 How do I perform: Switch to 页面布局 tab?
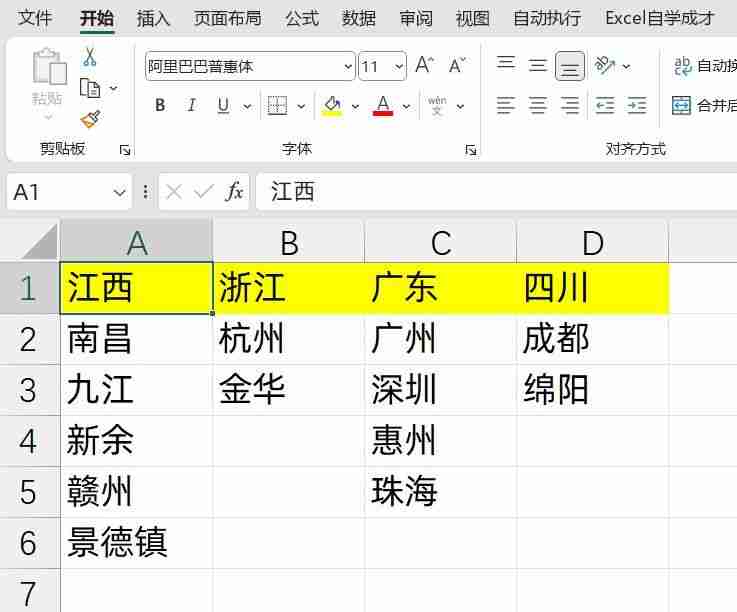227,18
